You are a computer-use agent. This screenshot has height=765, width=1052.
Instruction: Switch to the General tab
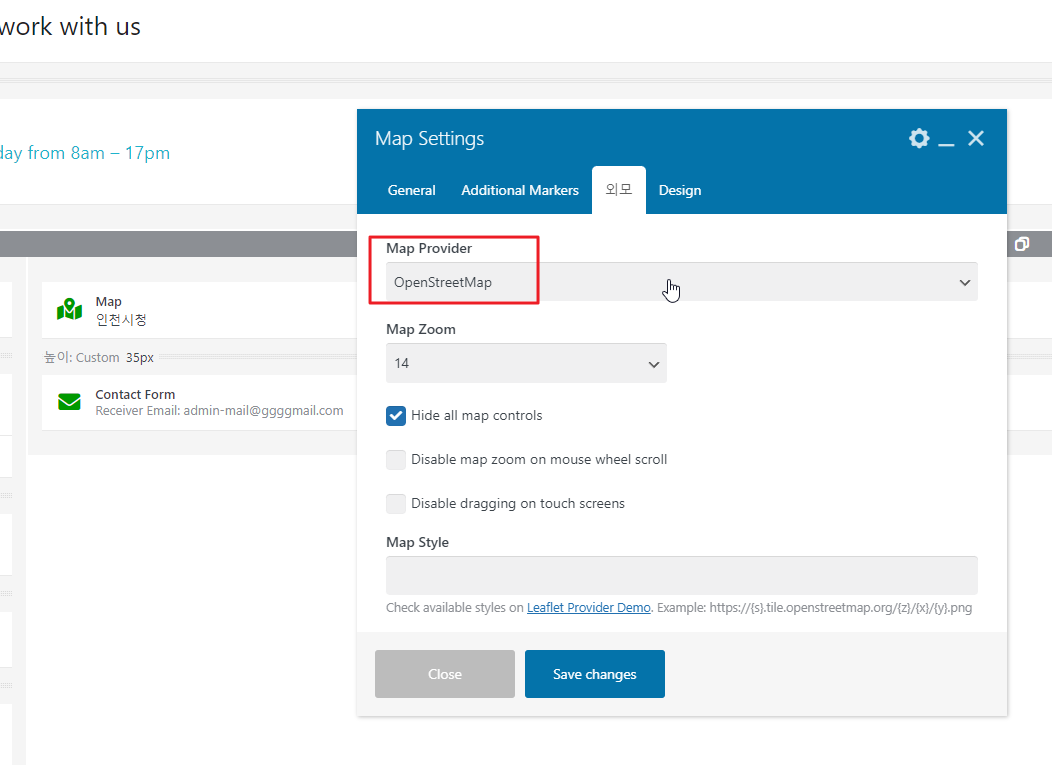[411, 191]
